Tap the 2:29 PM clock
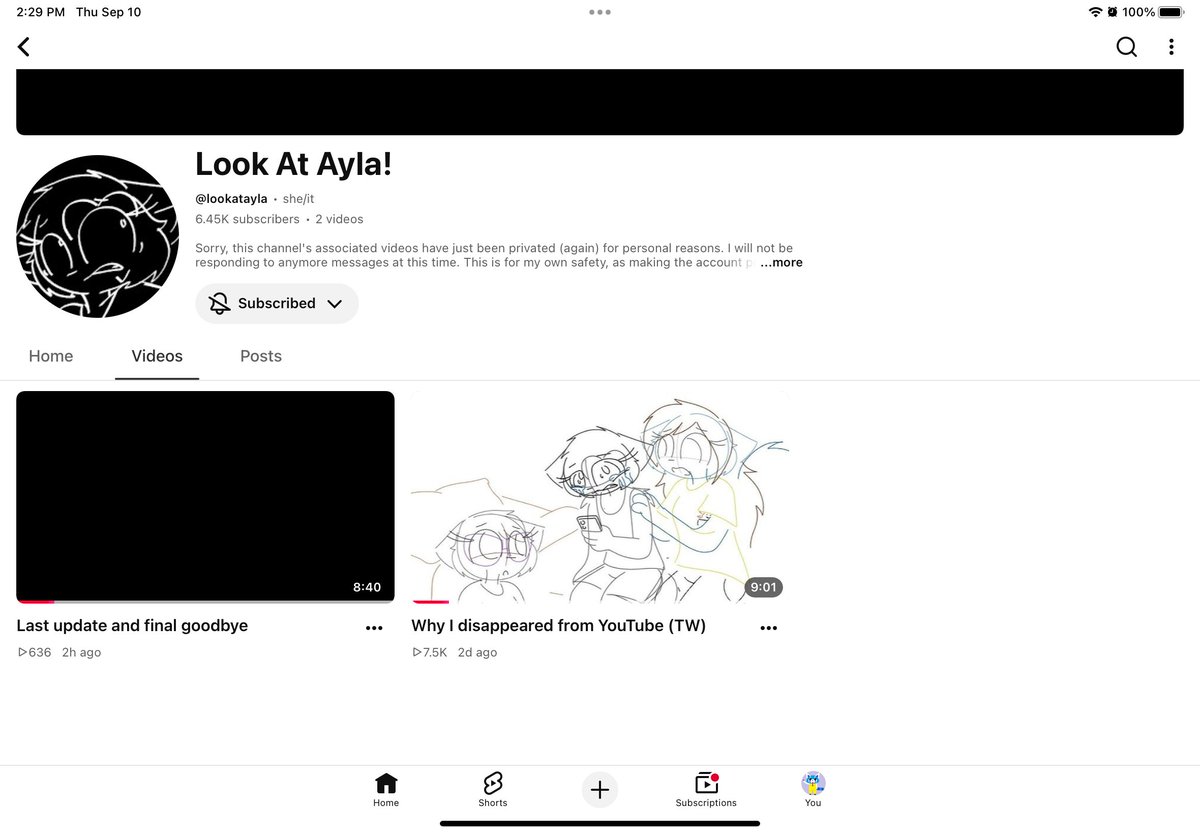Viewport: 1200px width, 834px height. pyautogui.click(x=40, y=12)
